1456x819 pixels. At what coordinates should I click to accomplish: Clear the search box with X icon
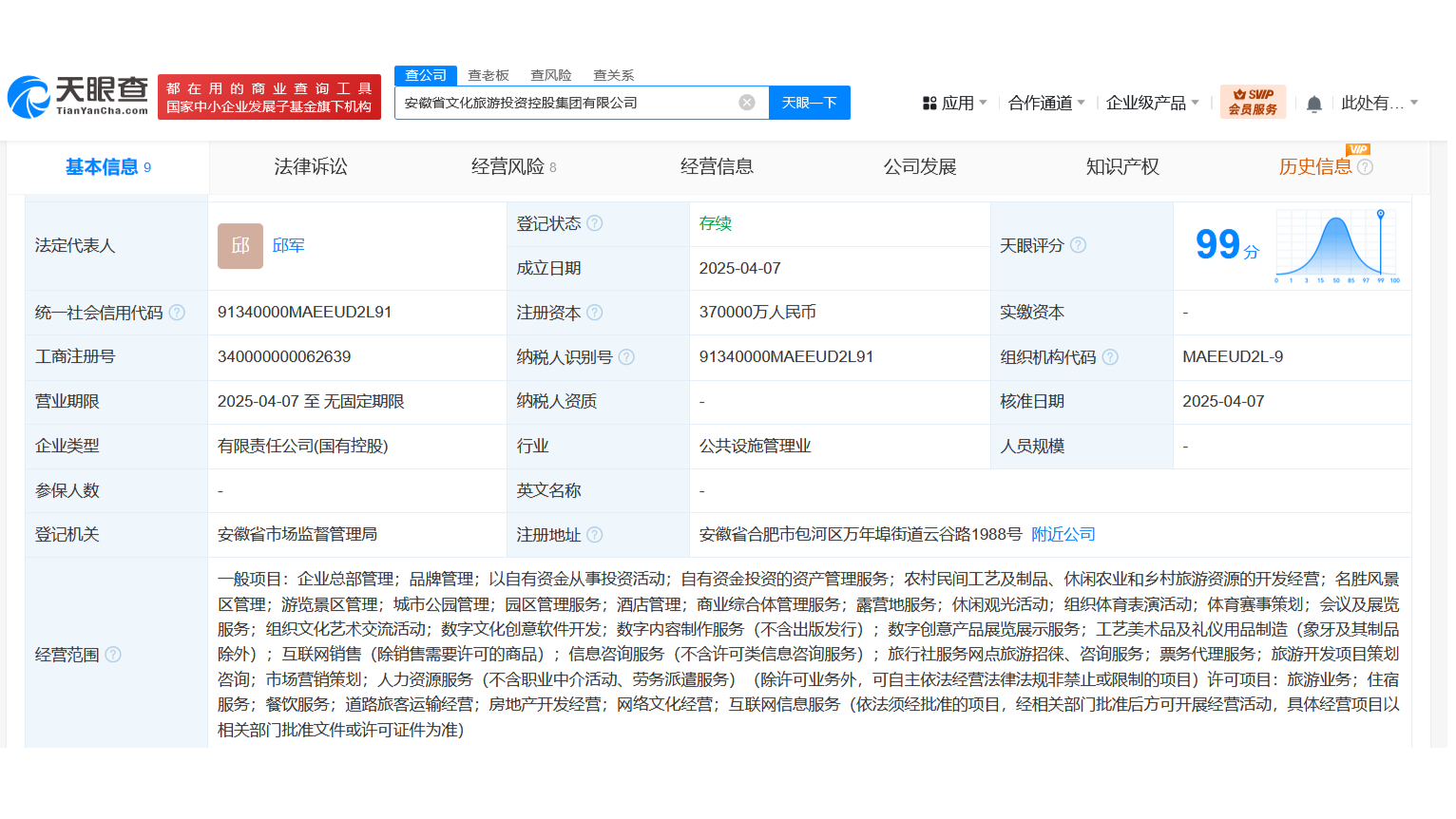tap(747, 103)
